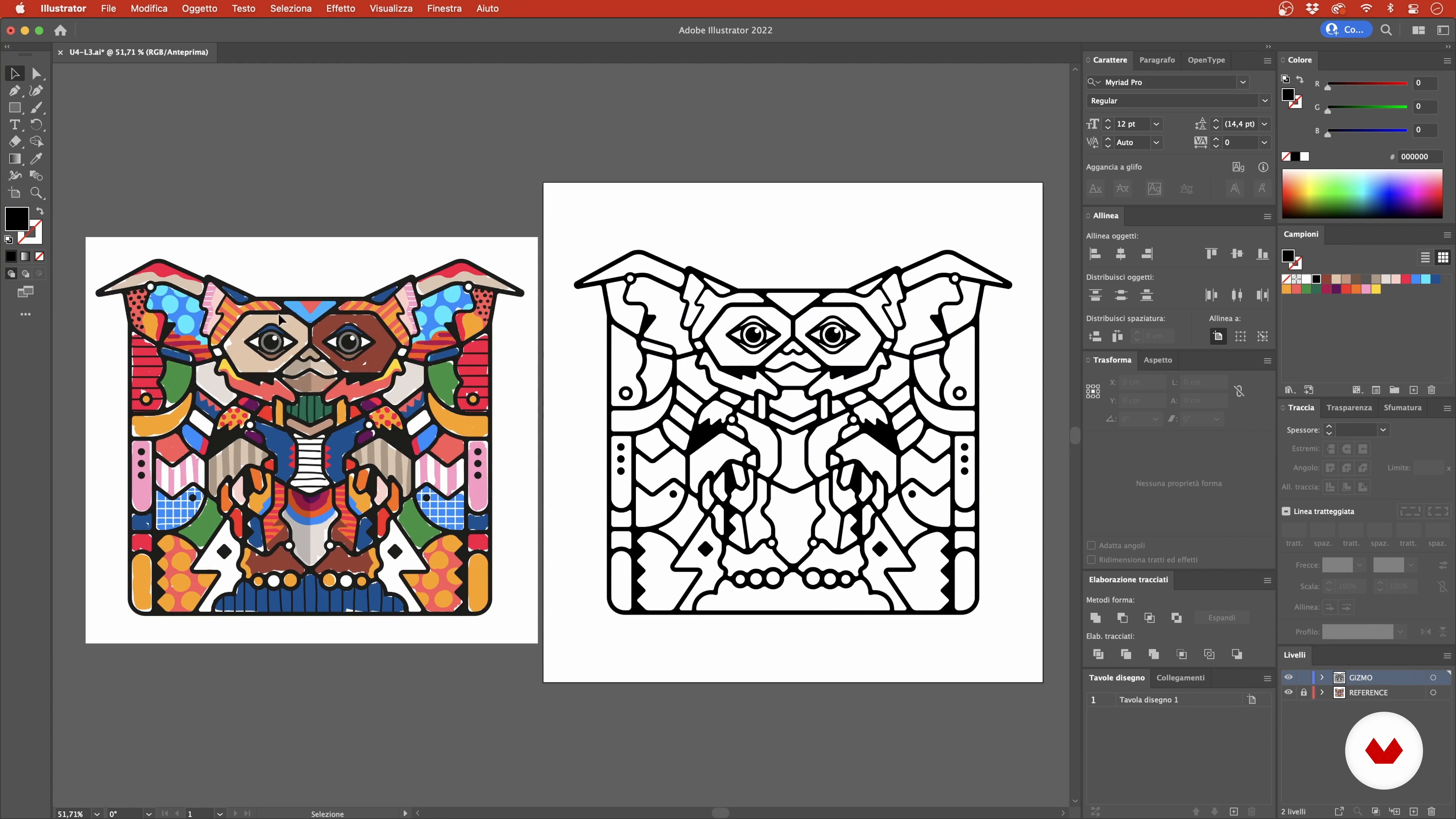Image resolution: width=1456 pixels, height=819 pixels.
Task: Click the Intersect shape mode icon
Action: [1149, 618]
